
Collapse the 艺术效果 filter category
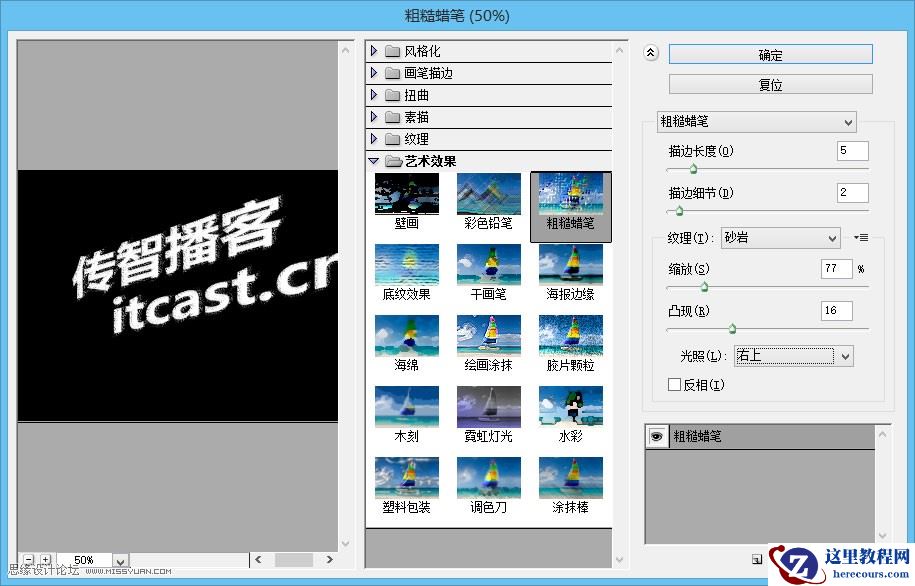[374, 160]
